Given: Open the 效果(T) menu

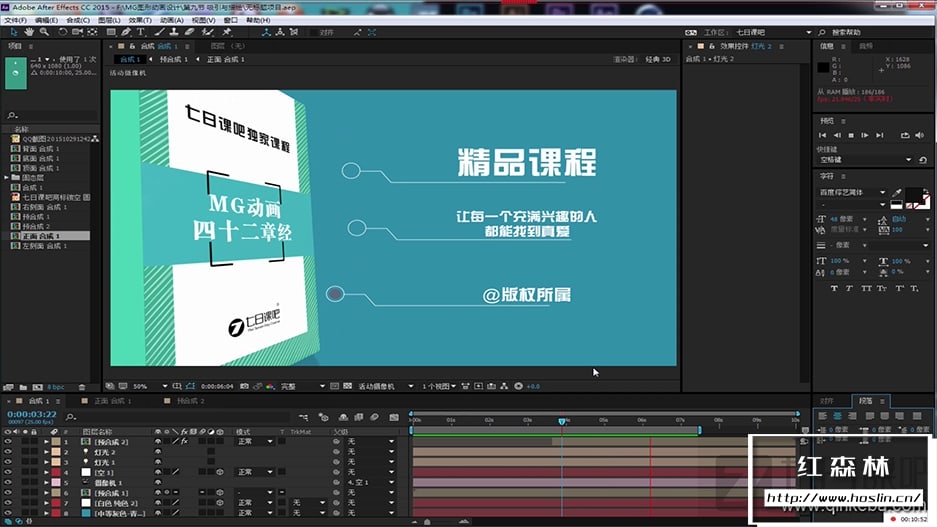Looking at the screenshot, I should (x=140, y=20).
